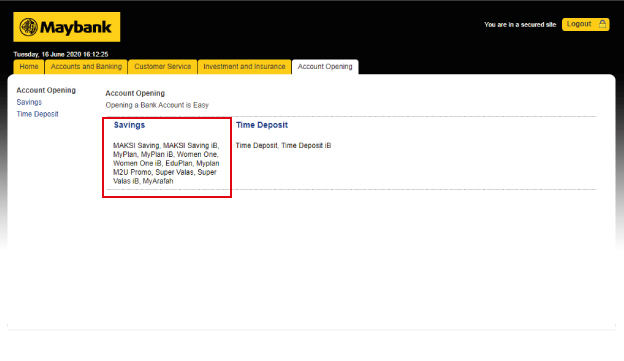Click the padlock icon on Logout
Image resolution: width=624 pixels, height=361 pixels.
click(x=602, y=24)
